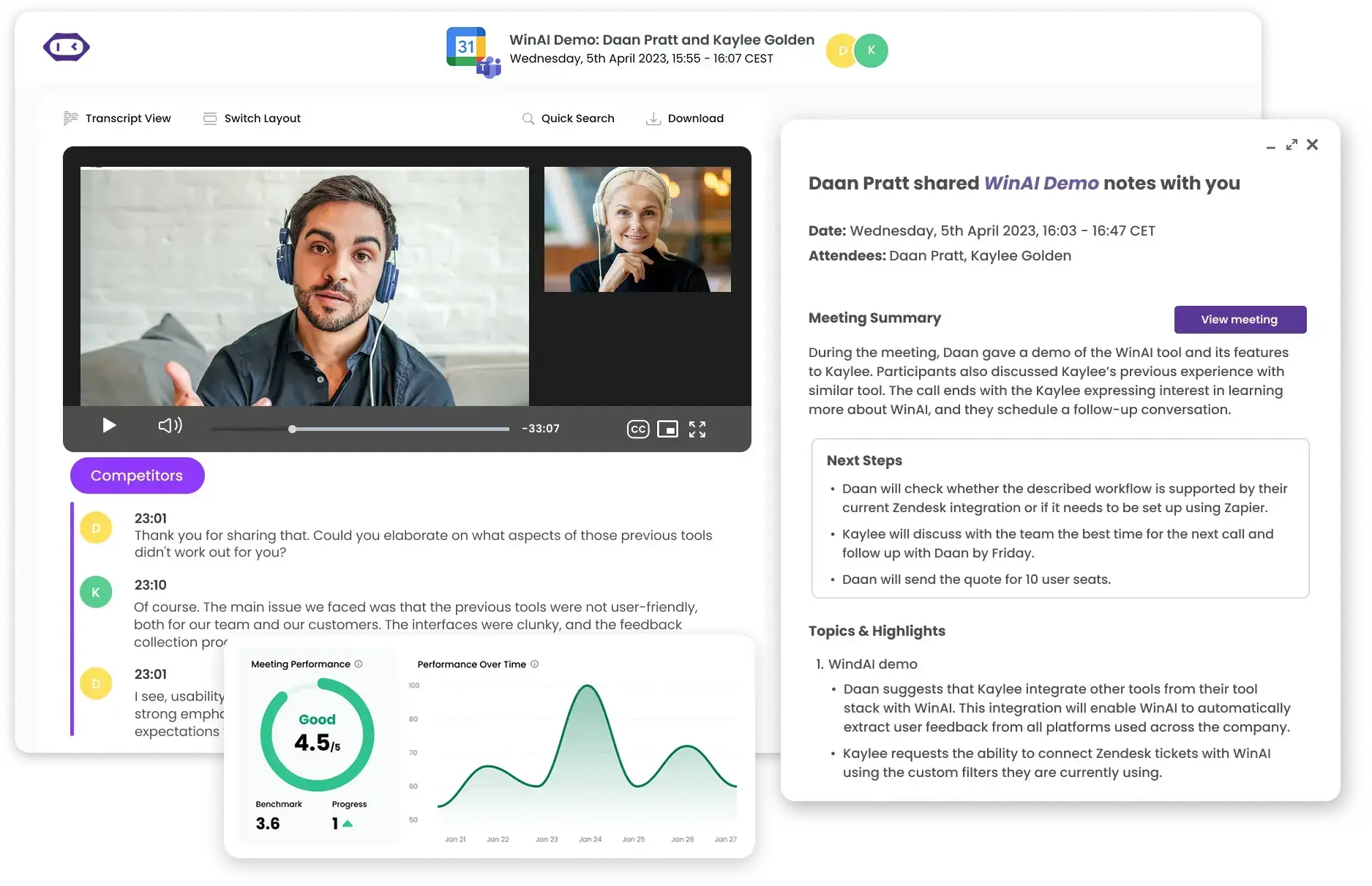Click the Switch Layout icon
Screen dimensions: 1372x886
click(211, 118)
